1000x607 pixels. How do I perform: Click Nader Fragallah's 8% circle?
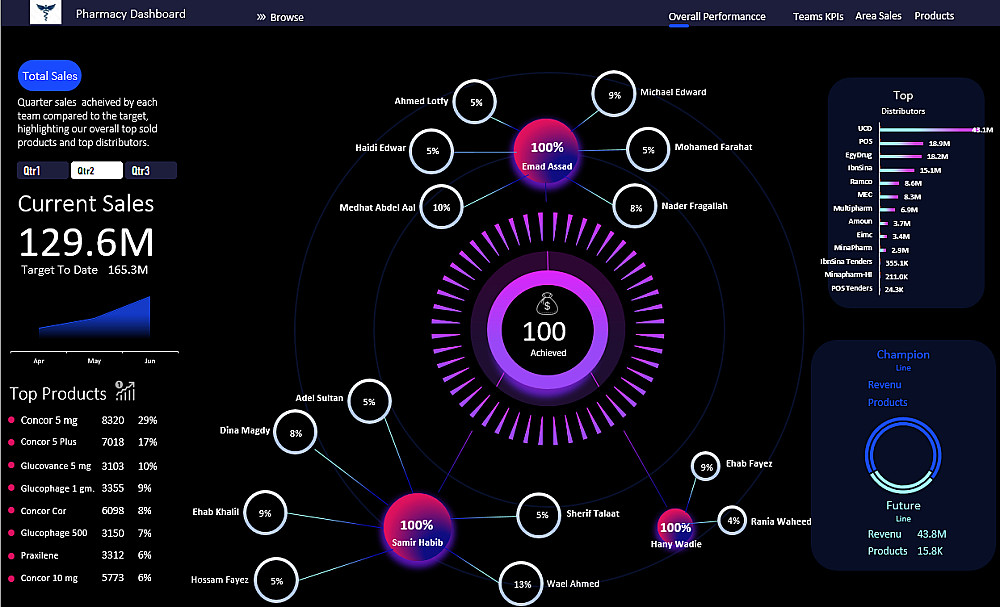click(635, 207)
